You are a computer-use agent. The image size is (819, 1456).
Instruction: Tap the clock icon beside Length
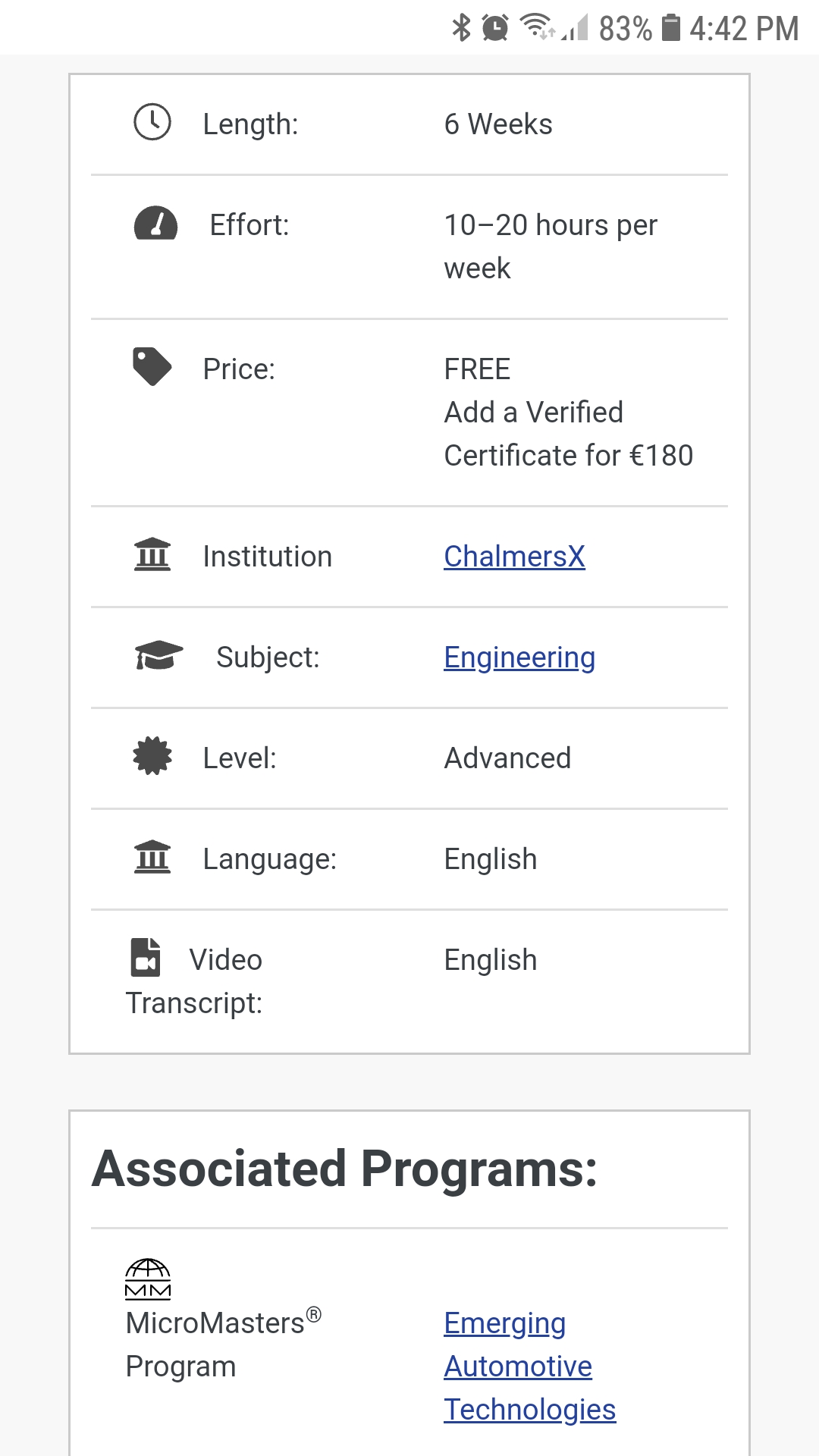click(x=152, y=122)
